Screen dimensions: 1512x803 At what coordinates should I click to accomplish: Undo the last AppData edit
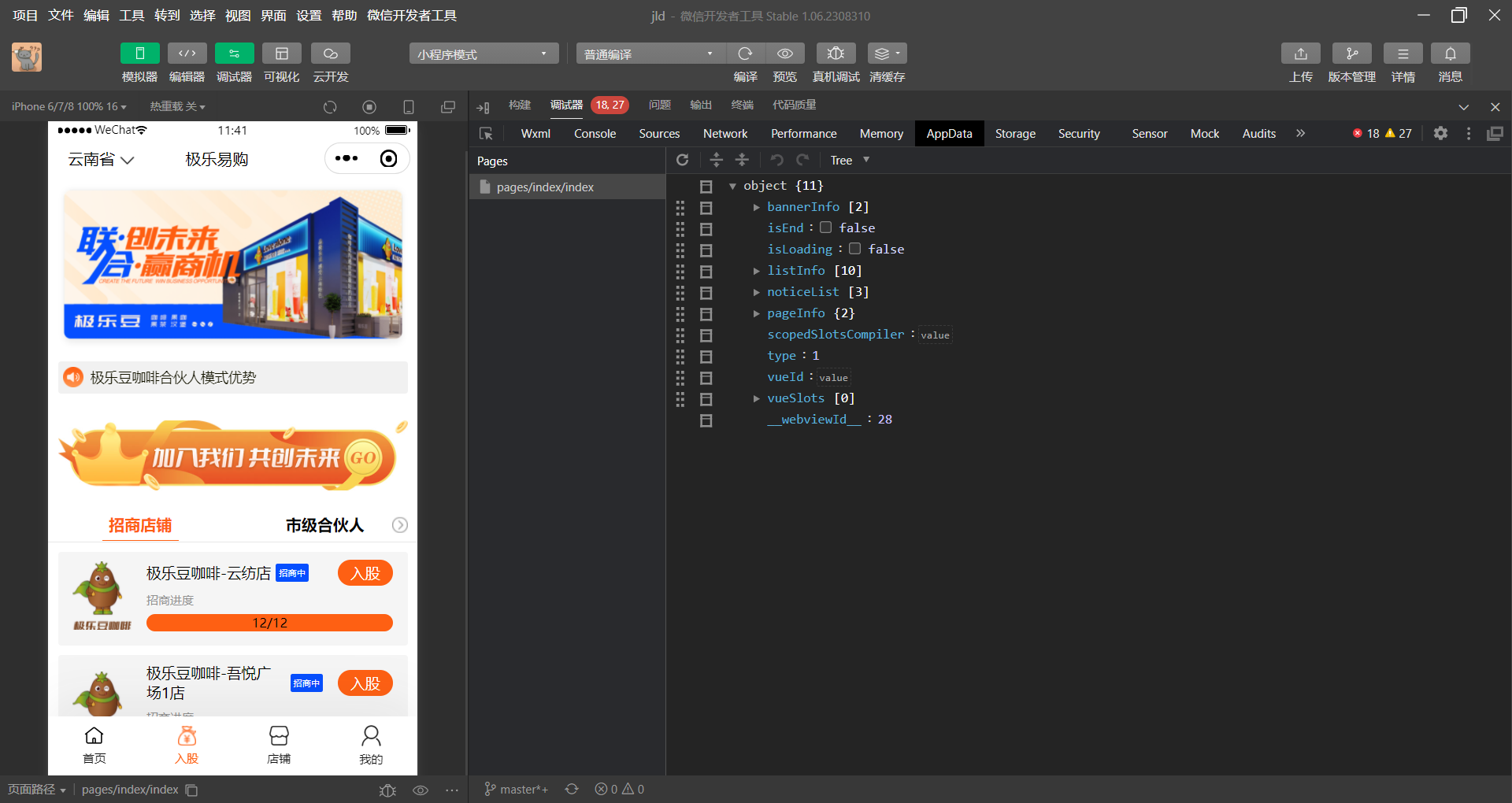[776, 160]
